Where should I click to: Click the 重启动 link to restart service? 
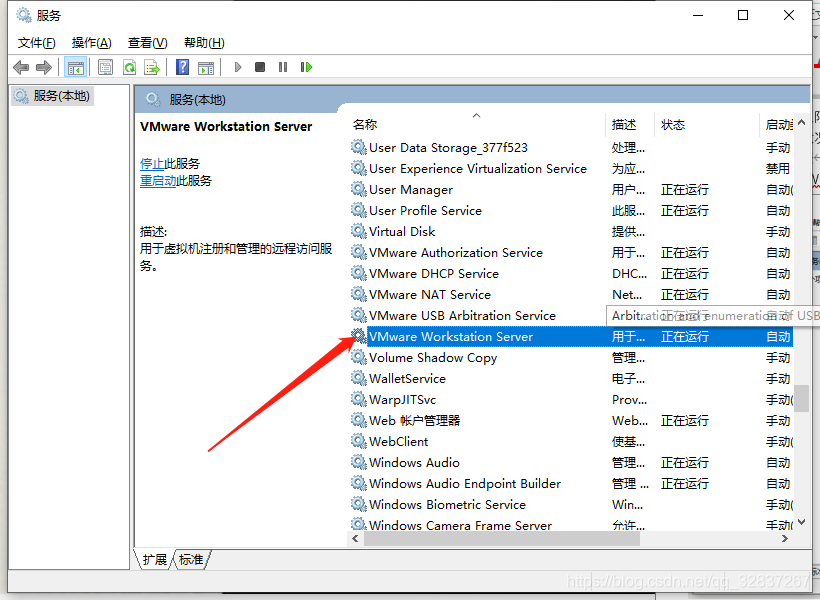pyautogui.click(x=158, y=181)
